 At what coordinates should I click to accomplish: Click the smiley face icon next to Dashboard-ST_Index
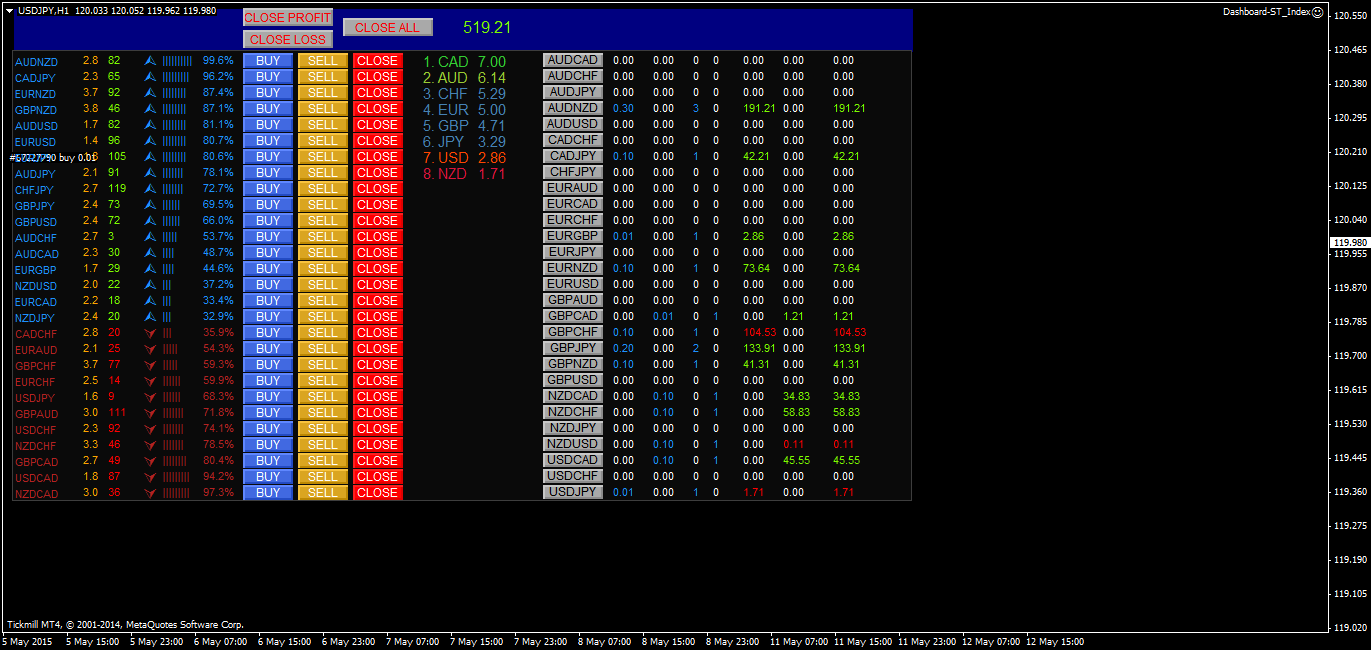click(x=1317, y=12)
